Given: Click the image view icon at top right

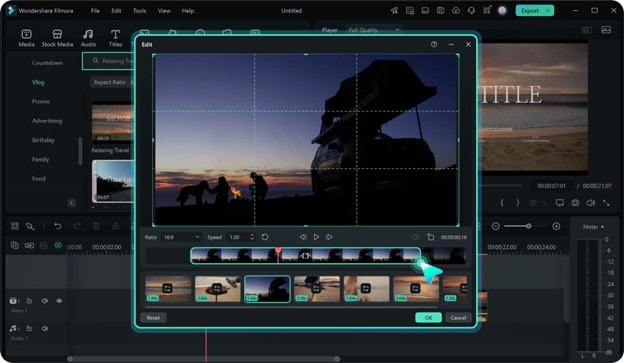Looking at the screenshot, I should [x=606, y=30].
